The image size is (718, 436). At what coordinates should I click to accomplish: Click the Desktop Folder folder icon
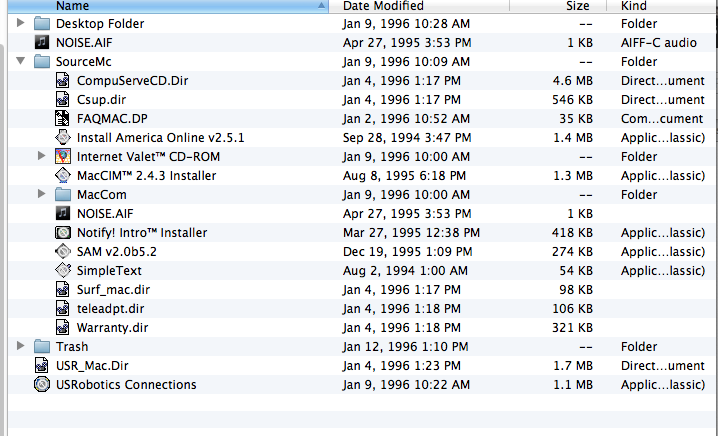point(42,23)
